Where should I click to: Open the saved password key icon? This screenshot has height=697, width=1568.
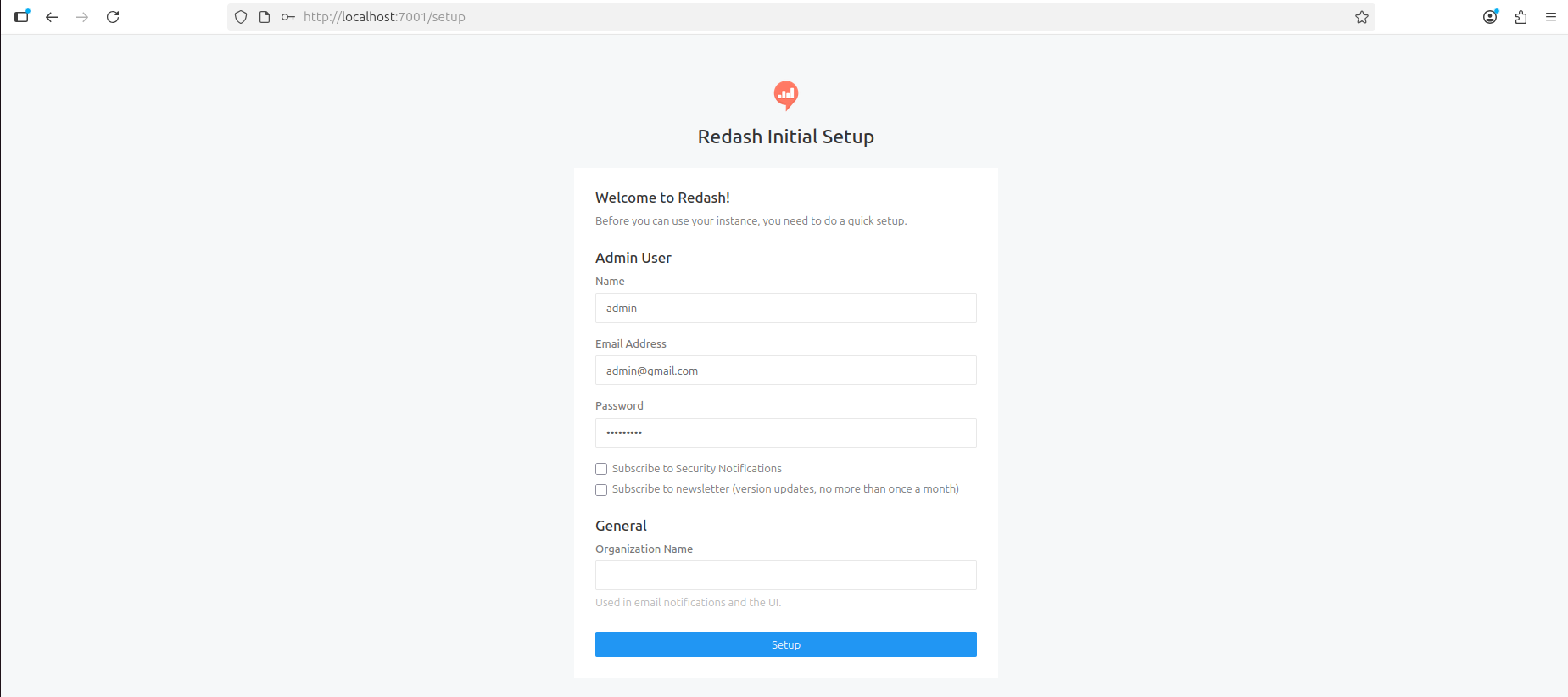(288, 17)
